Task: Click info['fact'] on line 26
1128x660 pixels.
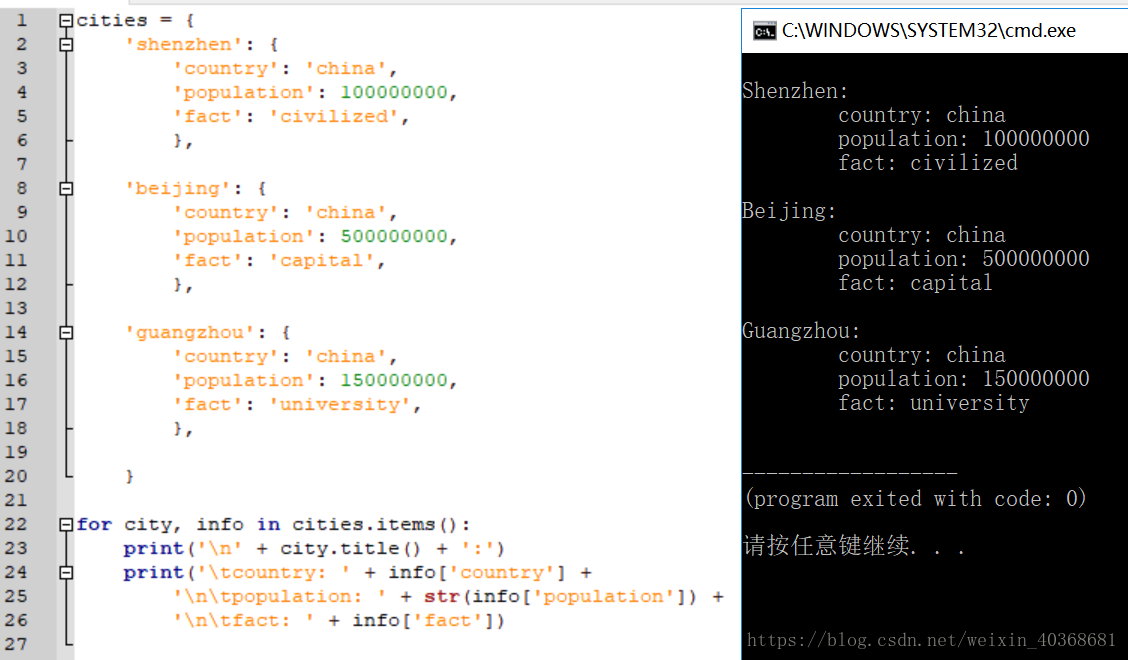Action: [423, 620]
